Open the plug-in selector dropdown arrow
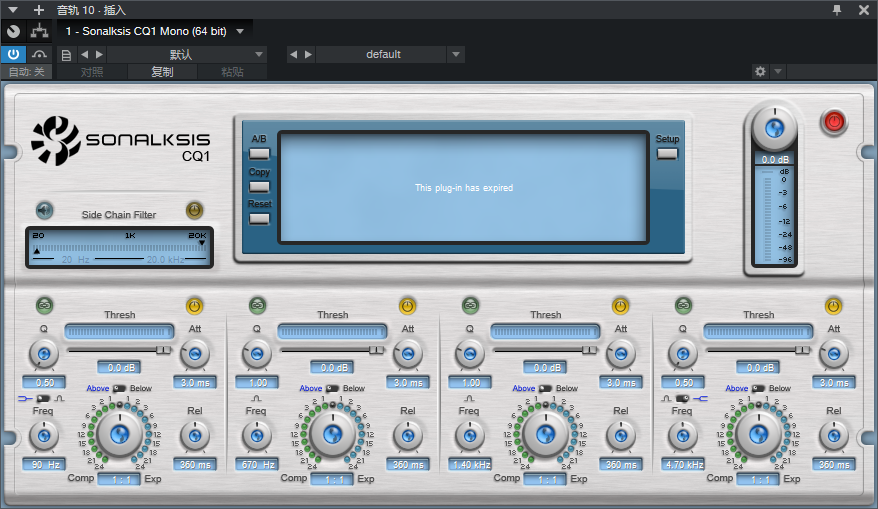The height and width of the screenshot is (509, 878). [240, 31]
